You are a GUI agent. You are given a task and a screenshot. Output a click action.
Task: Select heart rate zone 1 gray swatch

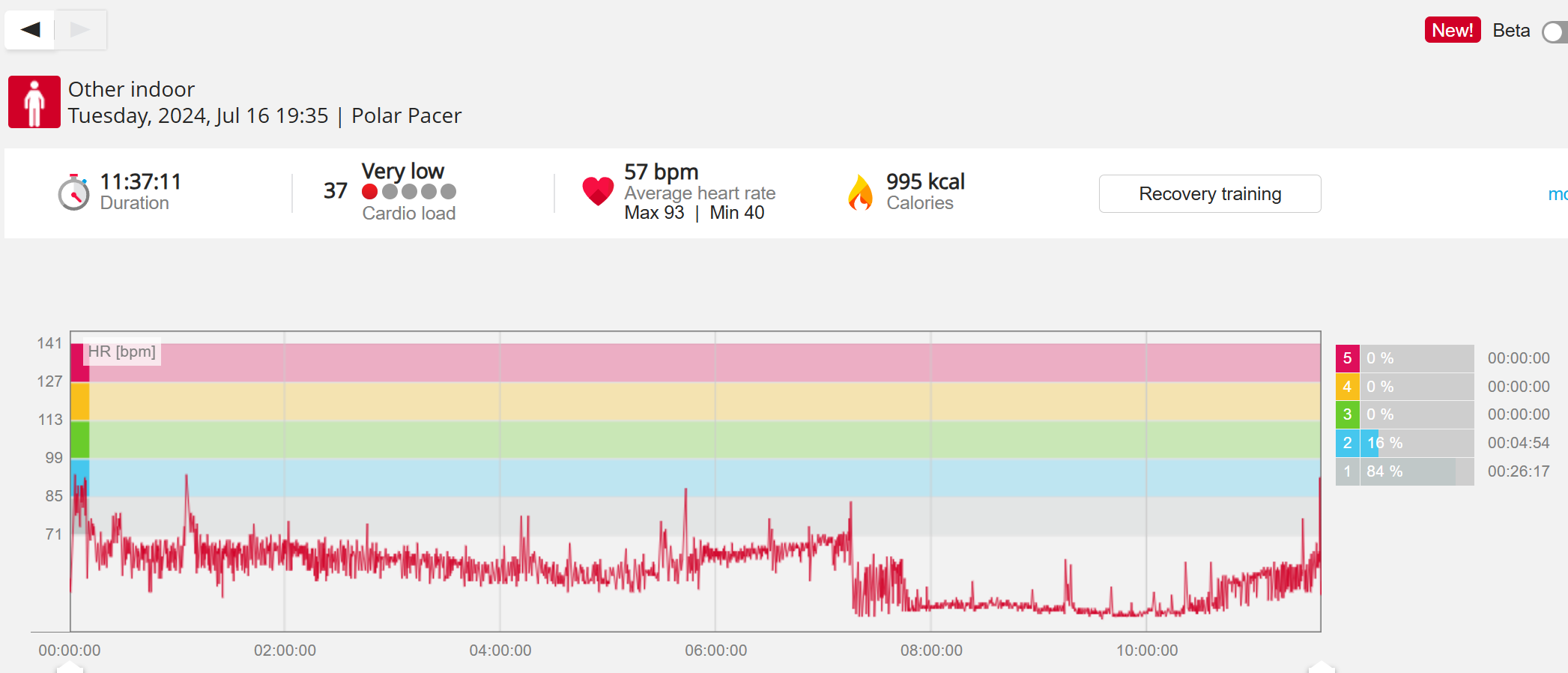(x=1347, y=471)
